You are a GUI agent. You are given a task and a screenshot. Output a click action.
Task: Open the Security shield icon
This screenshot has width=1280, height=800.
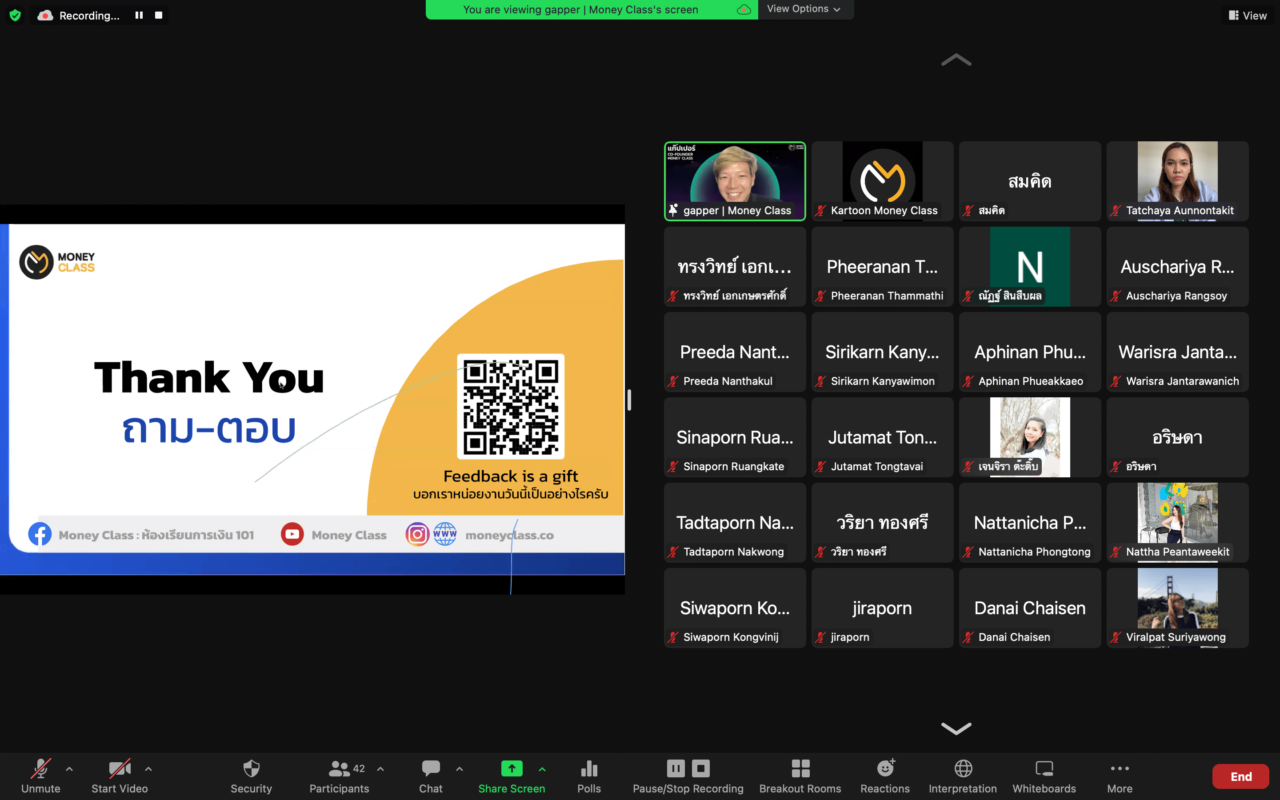[x=251, y=769]
